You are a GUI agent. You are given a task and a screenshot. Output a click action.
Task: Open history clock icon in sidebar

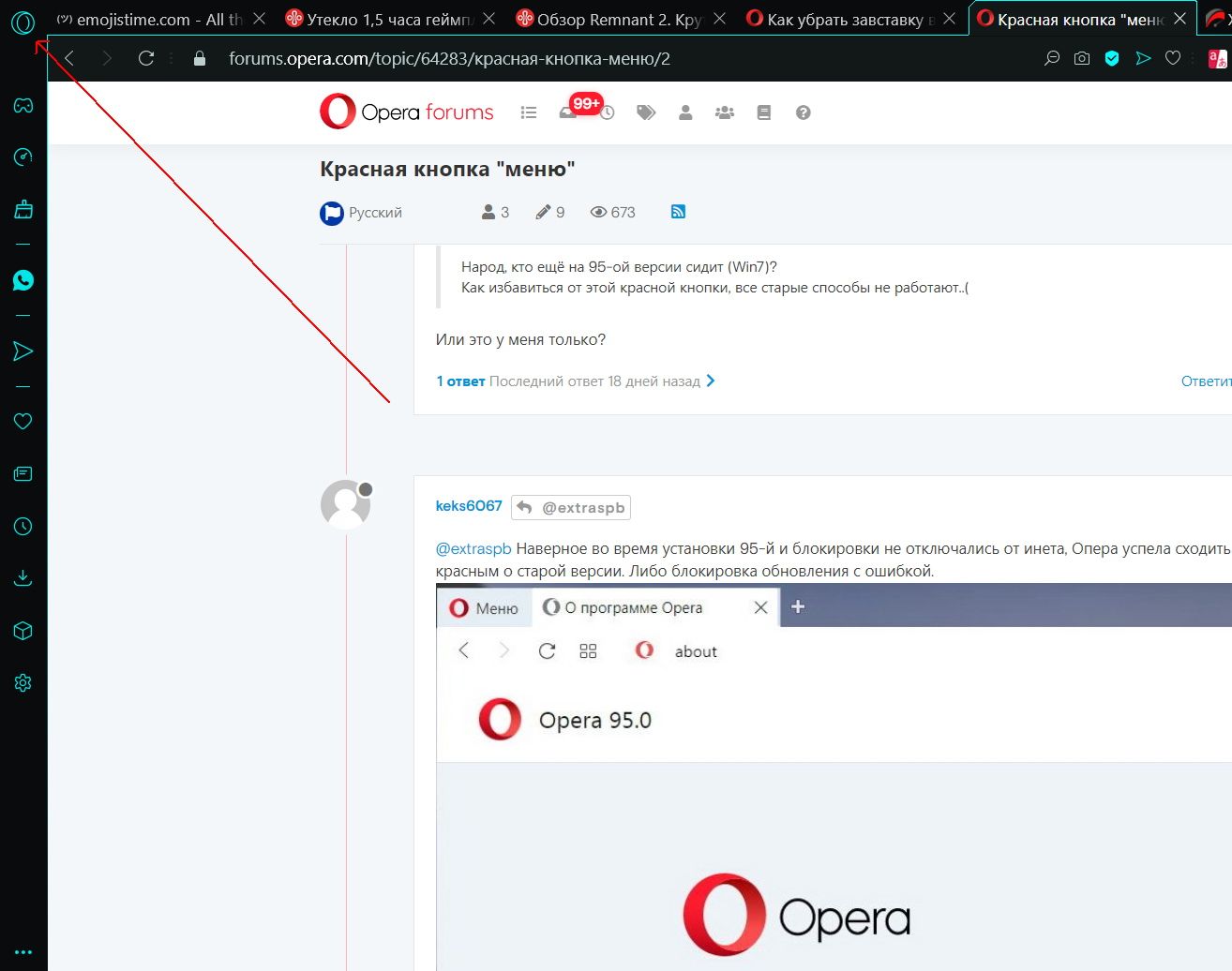(x=23, y=527)
